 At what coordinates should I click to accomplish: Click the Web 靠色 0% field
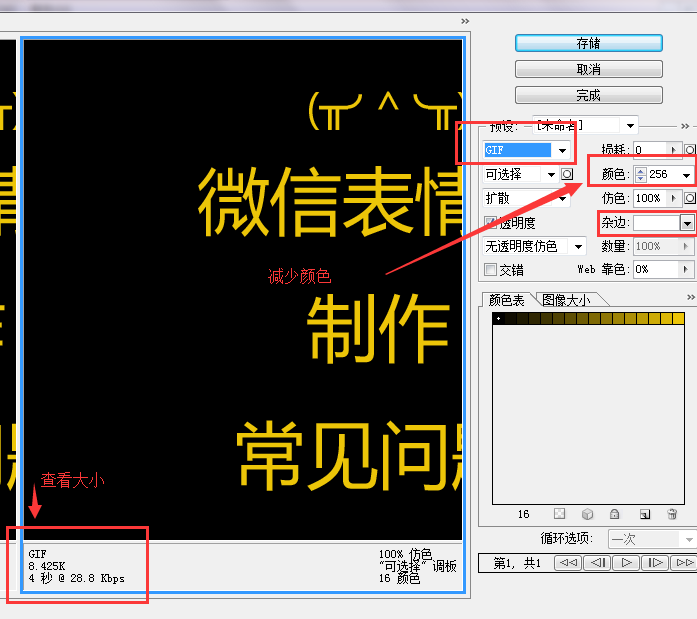656,269
